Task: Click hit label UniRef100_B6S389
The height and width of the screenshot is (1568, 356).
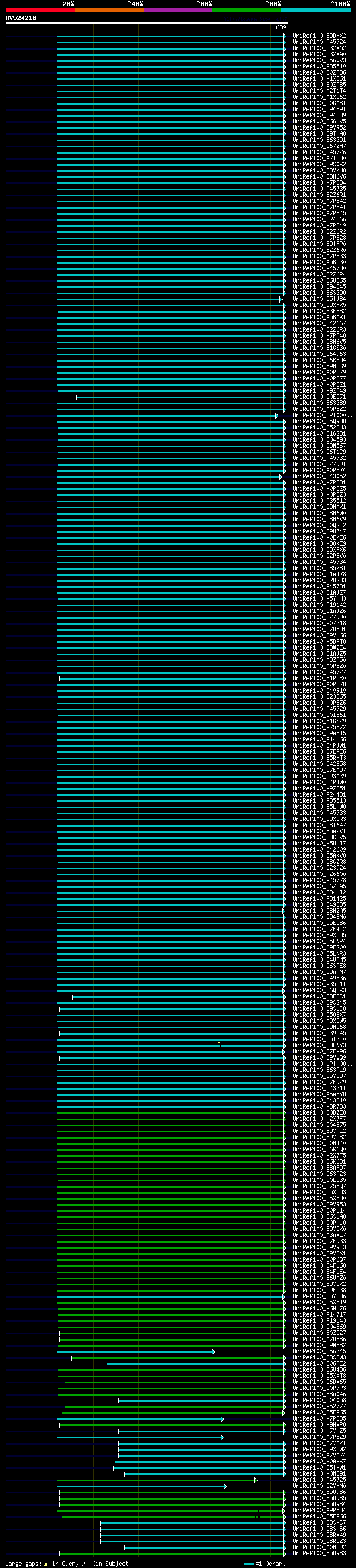Action: 319,403
